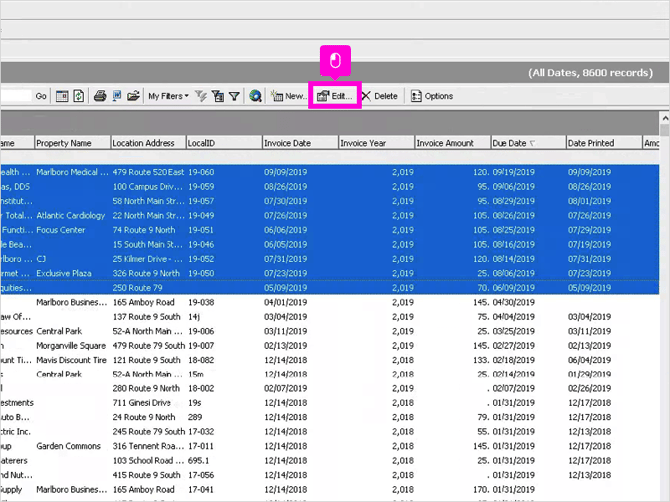Select the Focus Center row

click(329, 230)
